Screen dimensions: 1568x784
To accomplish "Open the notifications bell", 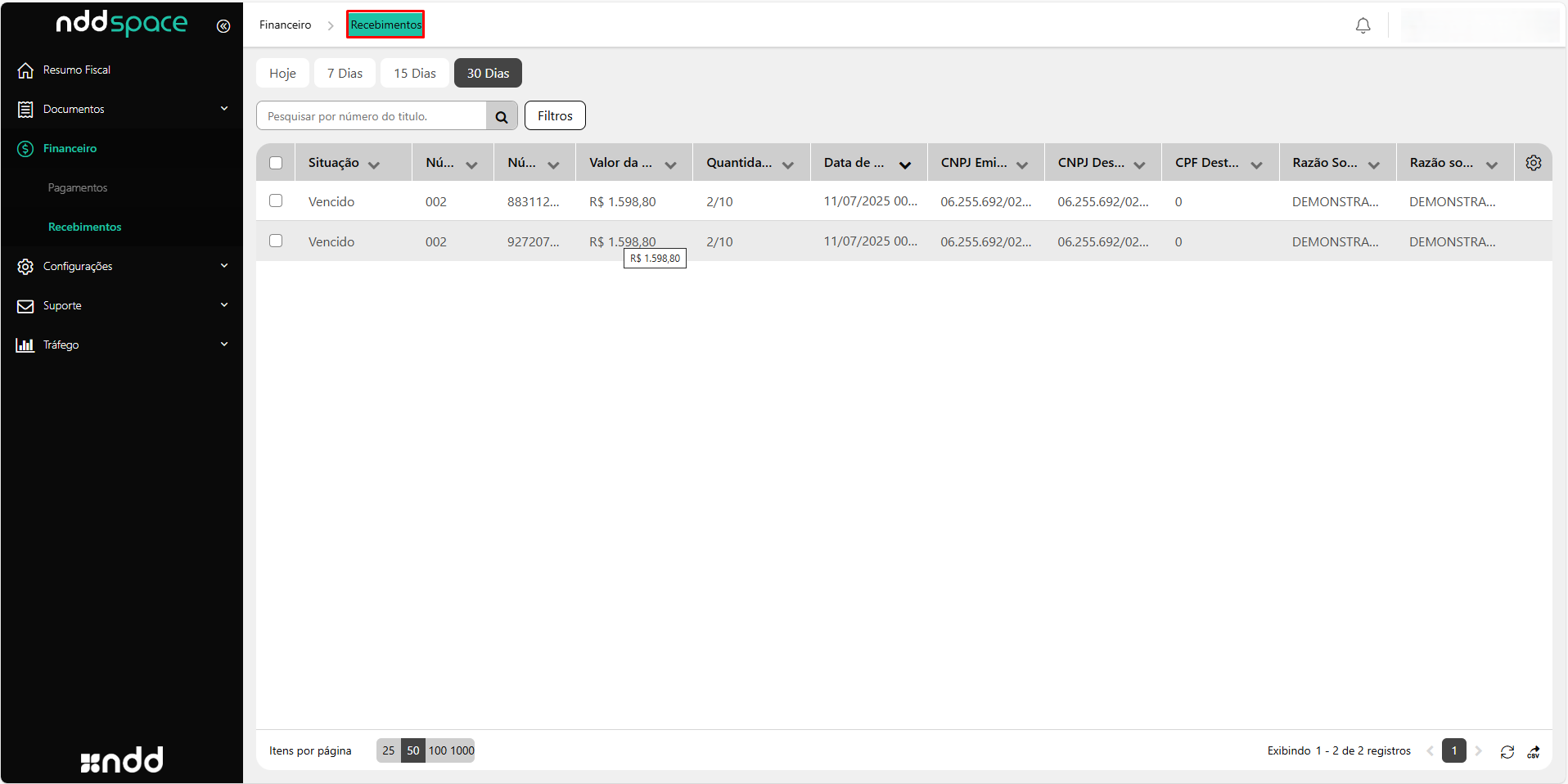I will coord(1363,26).
